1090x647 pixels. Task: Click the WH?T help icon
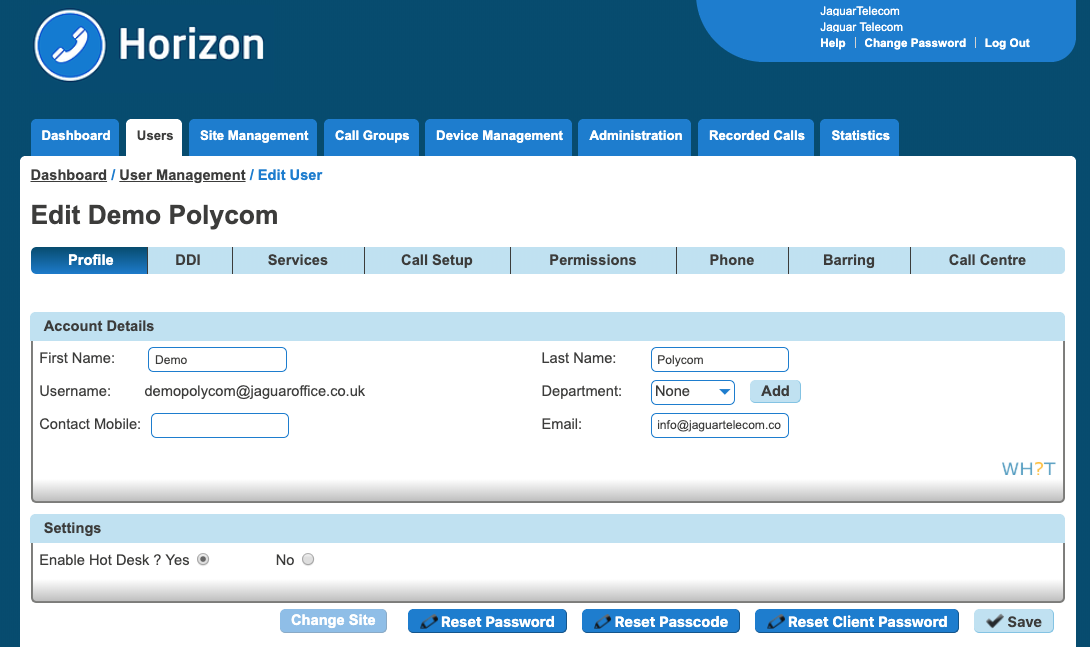click(x=1028, y=469)
